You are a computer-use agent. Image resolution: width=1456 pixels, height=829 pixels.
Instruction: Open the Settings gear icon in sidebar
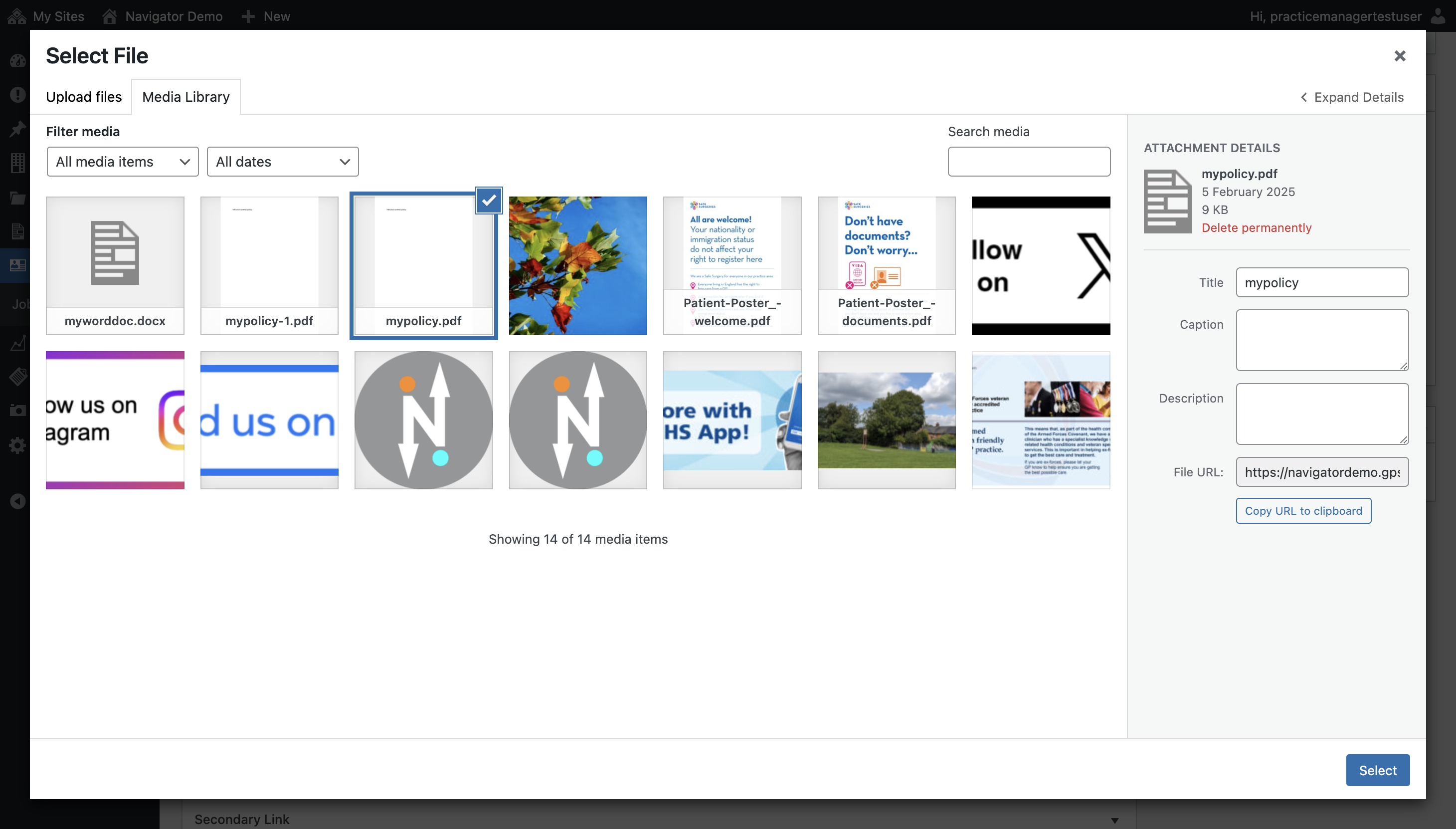click(x=17, y=445)
